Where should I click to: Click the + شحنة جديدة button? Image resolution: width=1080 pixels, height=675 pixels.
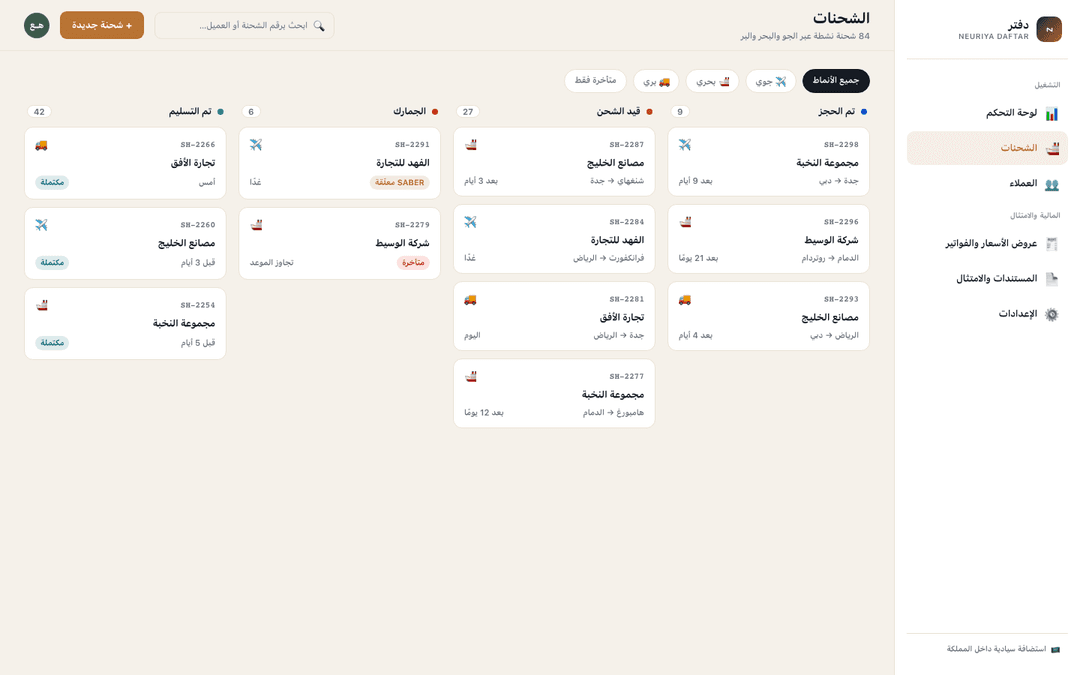(102, 25)
